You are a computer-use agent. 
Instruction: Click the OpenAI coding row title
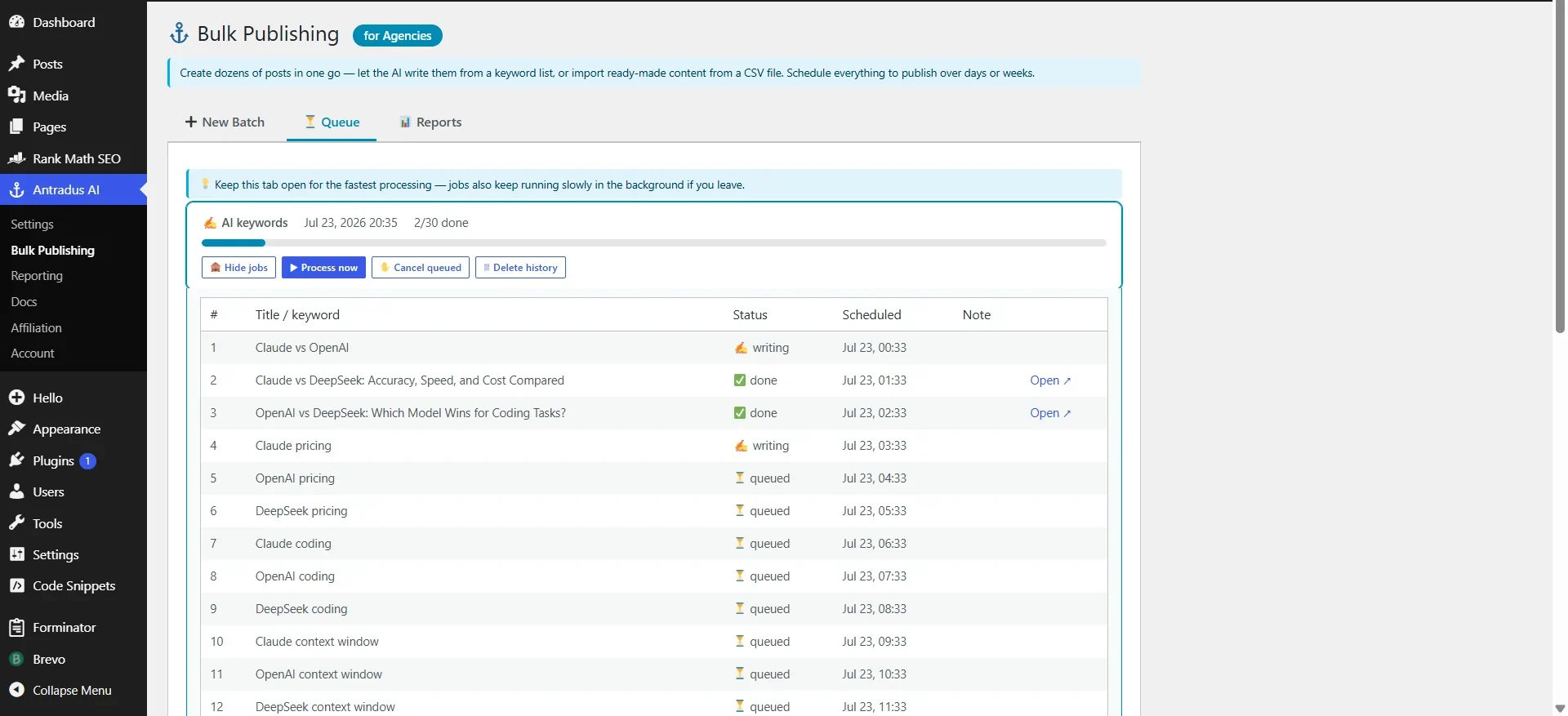[x=295, y=576]
